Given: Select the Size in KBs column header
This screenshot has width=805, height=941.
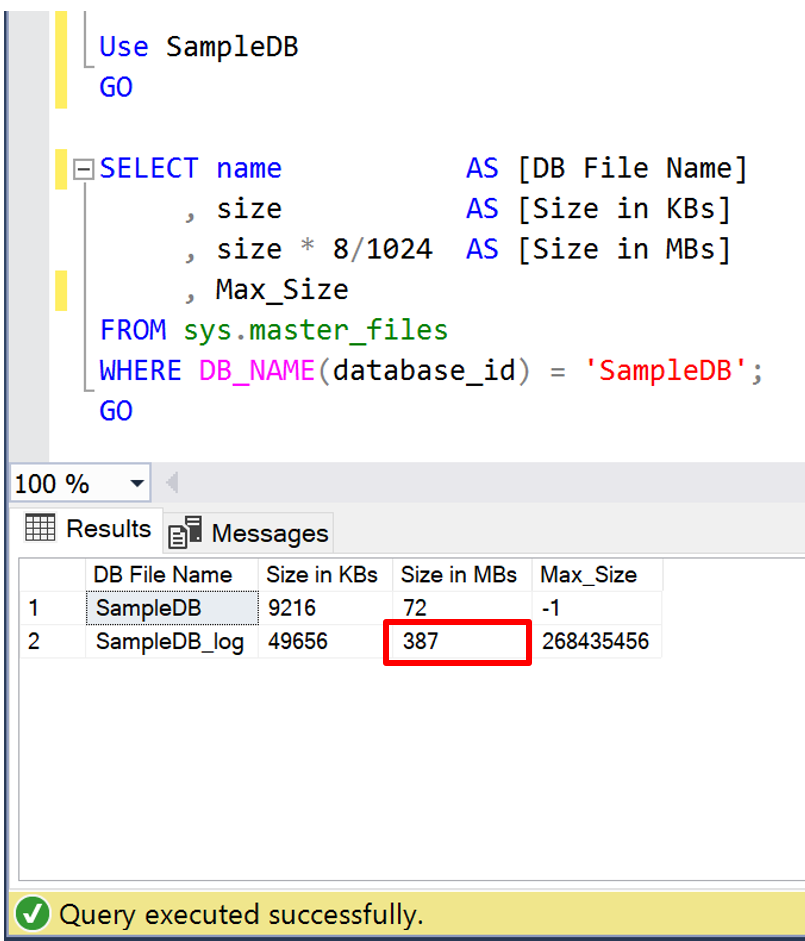Looking at the screenshot, I should tap(321, 575).
